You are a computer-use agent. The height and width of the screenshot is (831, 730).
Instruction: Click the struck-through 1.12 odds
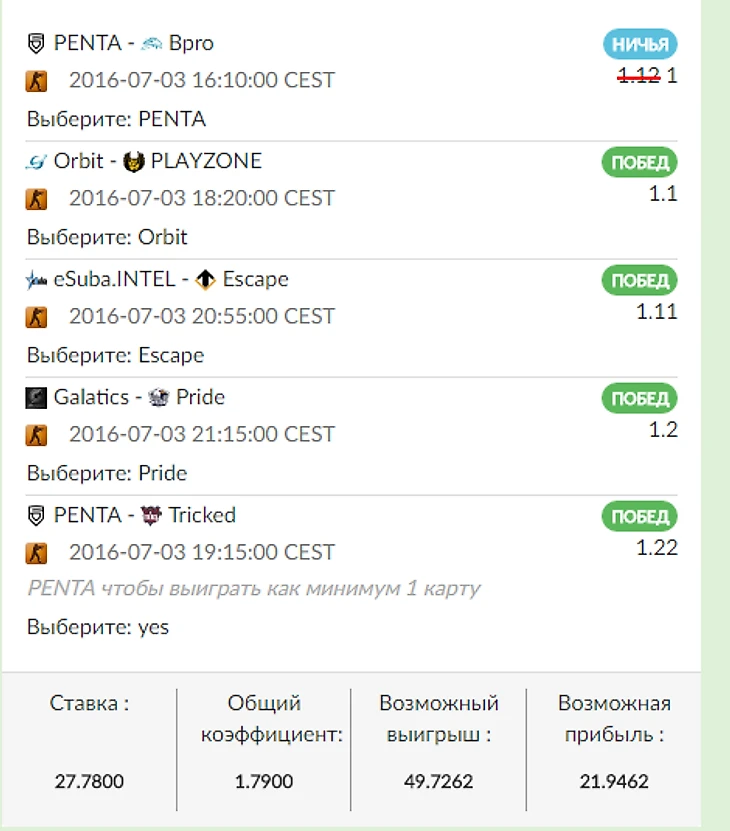click(x=638, y=75)
